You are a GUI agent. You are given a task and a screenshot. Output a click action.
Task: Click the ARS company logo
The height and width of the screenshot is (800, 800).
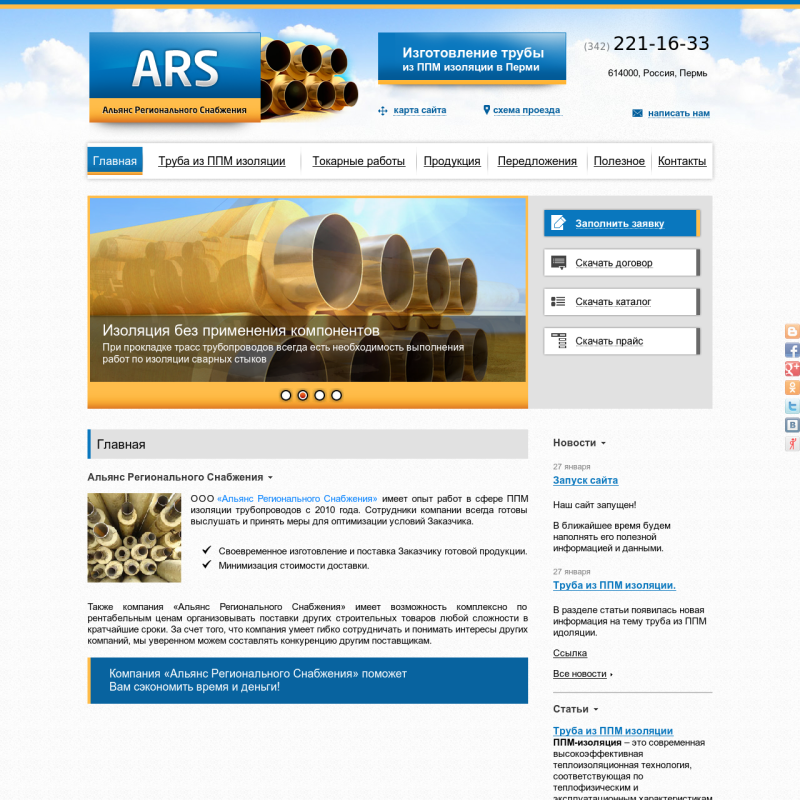click(174, 78)
